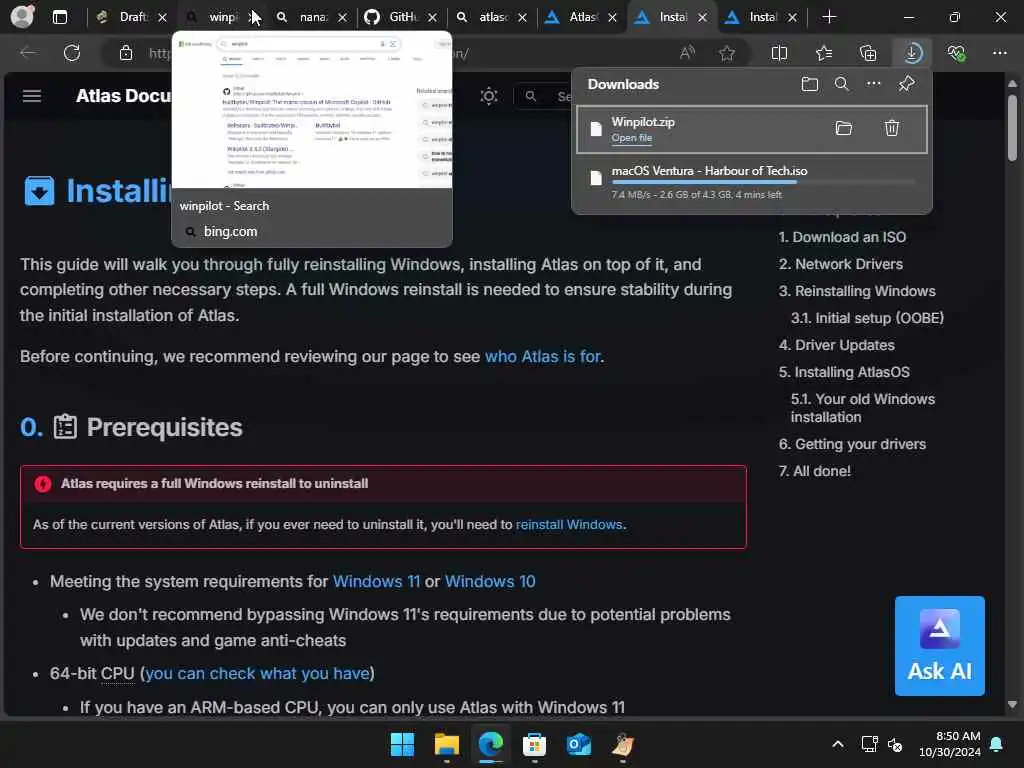The image size is (1024, 768).
Task: Open the notifications bell
Action: click(x=997, y=744)
